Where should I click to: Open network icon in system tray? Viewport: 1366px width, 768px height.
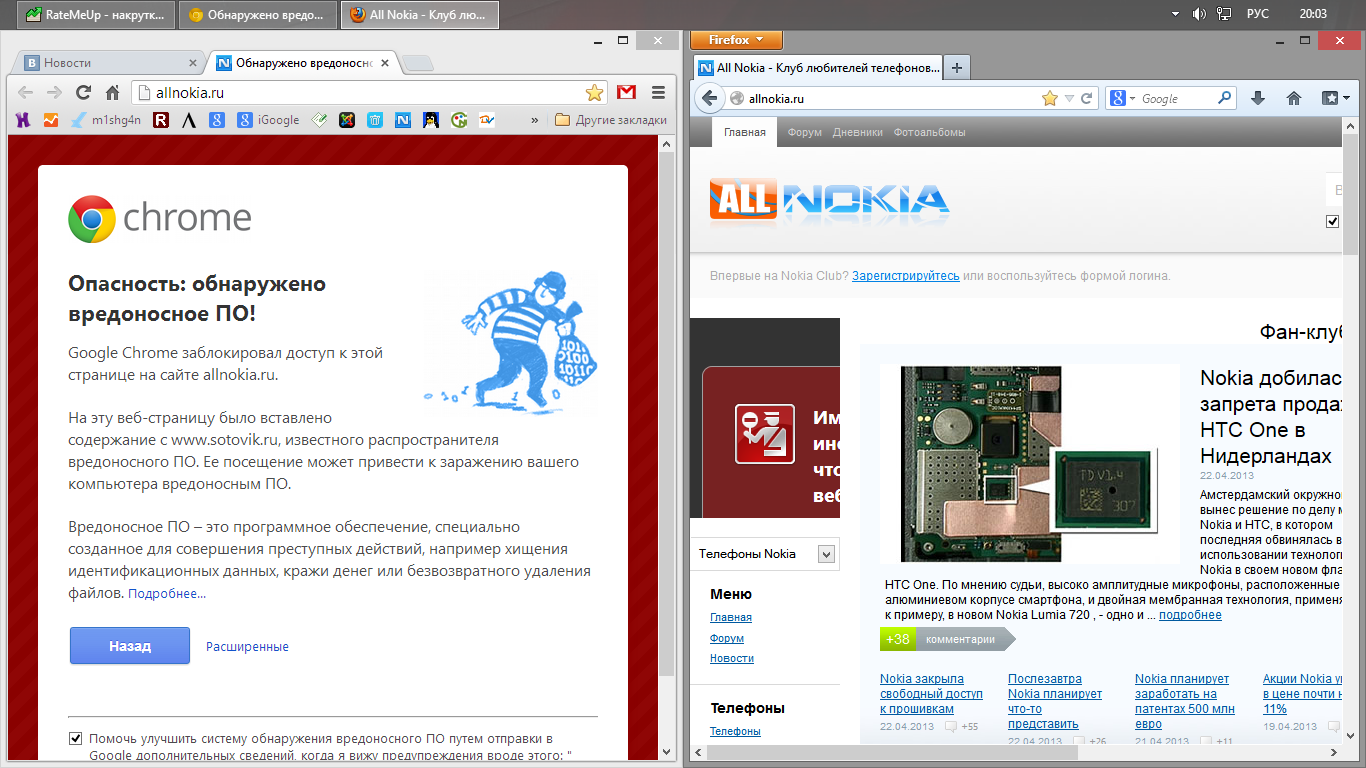coord(1224,14)
